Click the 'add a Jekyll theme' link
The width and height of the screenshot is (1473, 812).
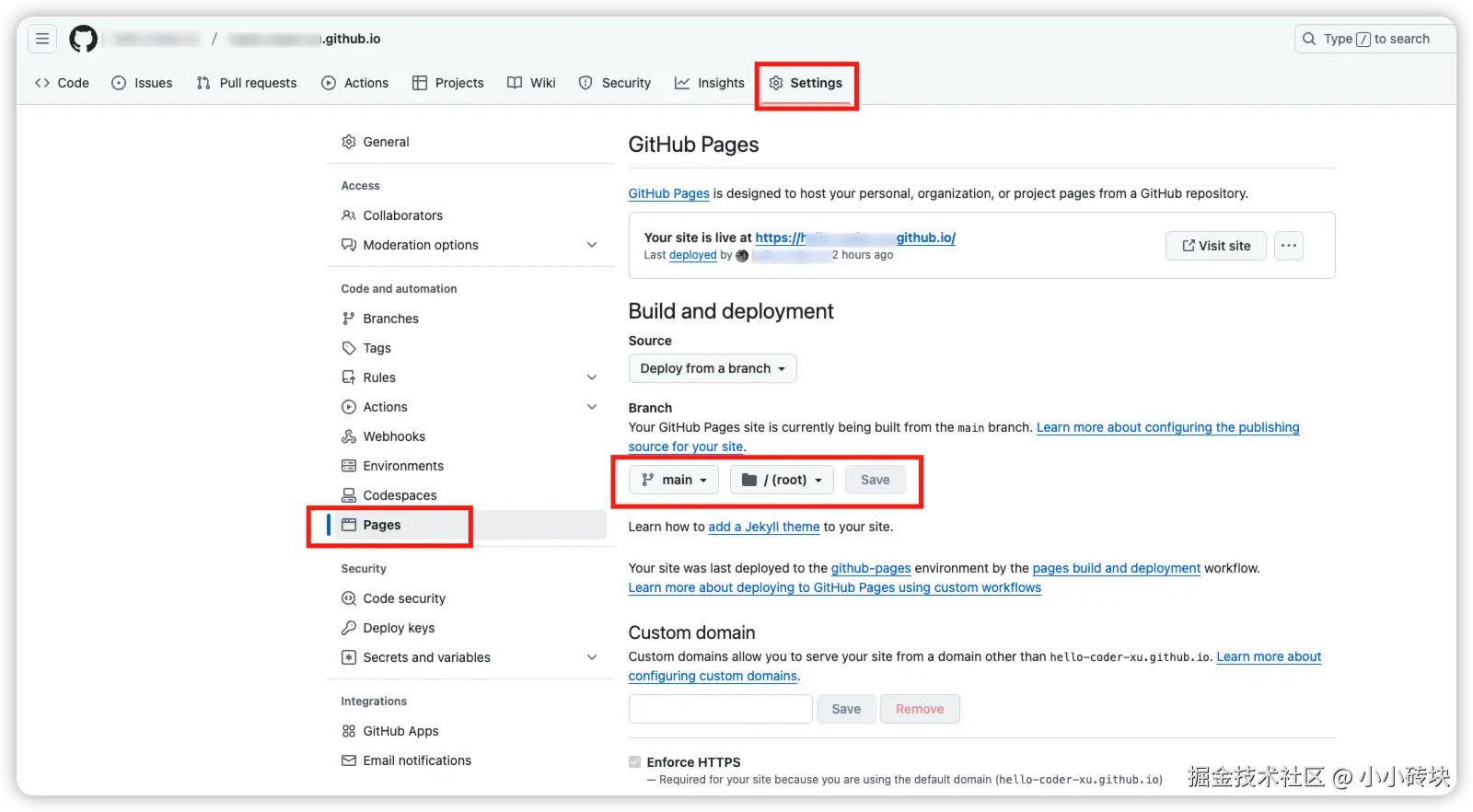point(763,527)
